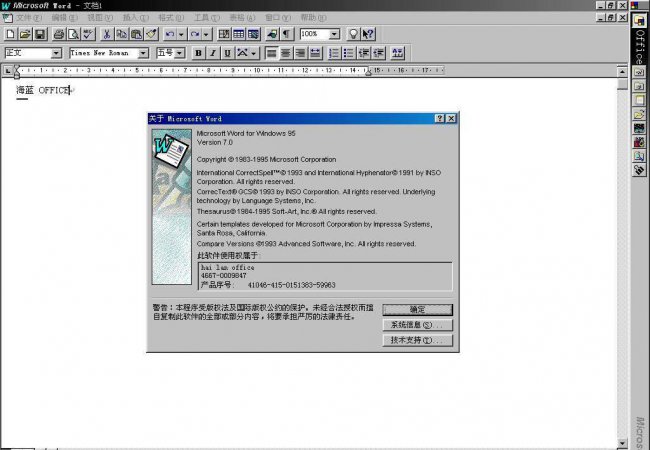The width and height of the screenshot is (650, 450).
Task: Run the Spelling check icon
Action: [88, 34]
